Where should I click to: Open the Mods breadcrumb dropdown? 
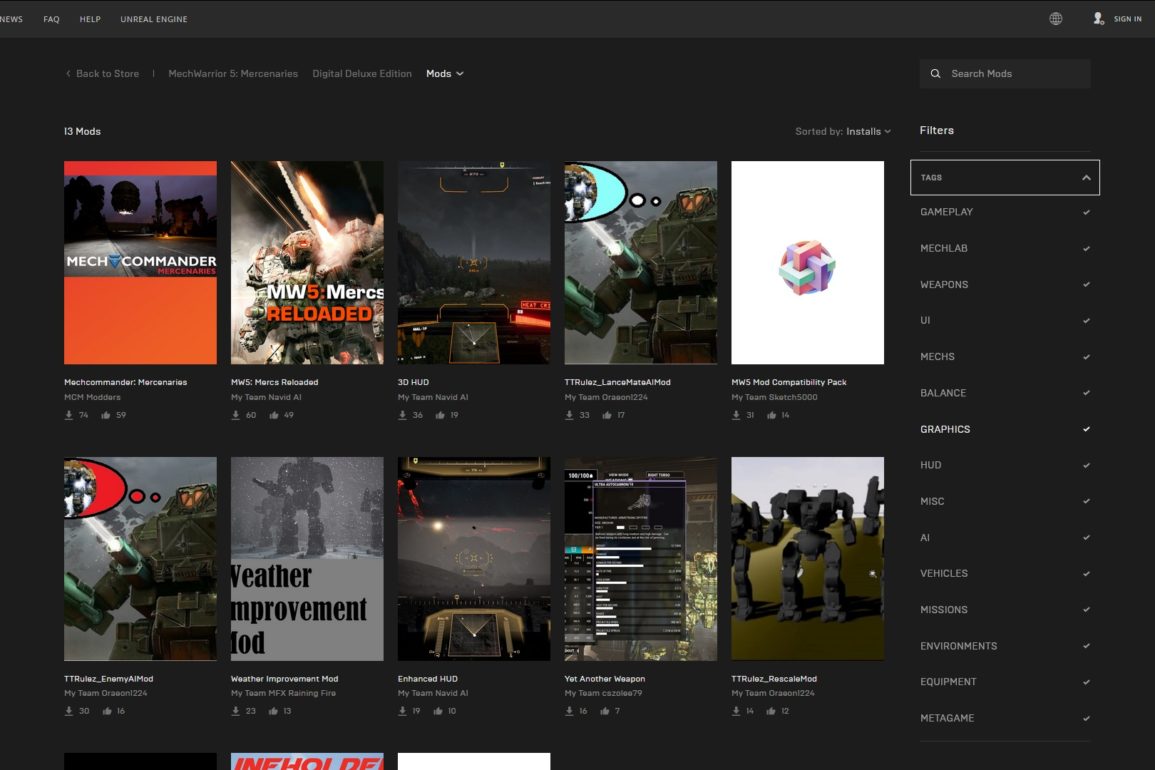coord(445,74)
